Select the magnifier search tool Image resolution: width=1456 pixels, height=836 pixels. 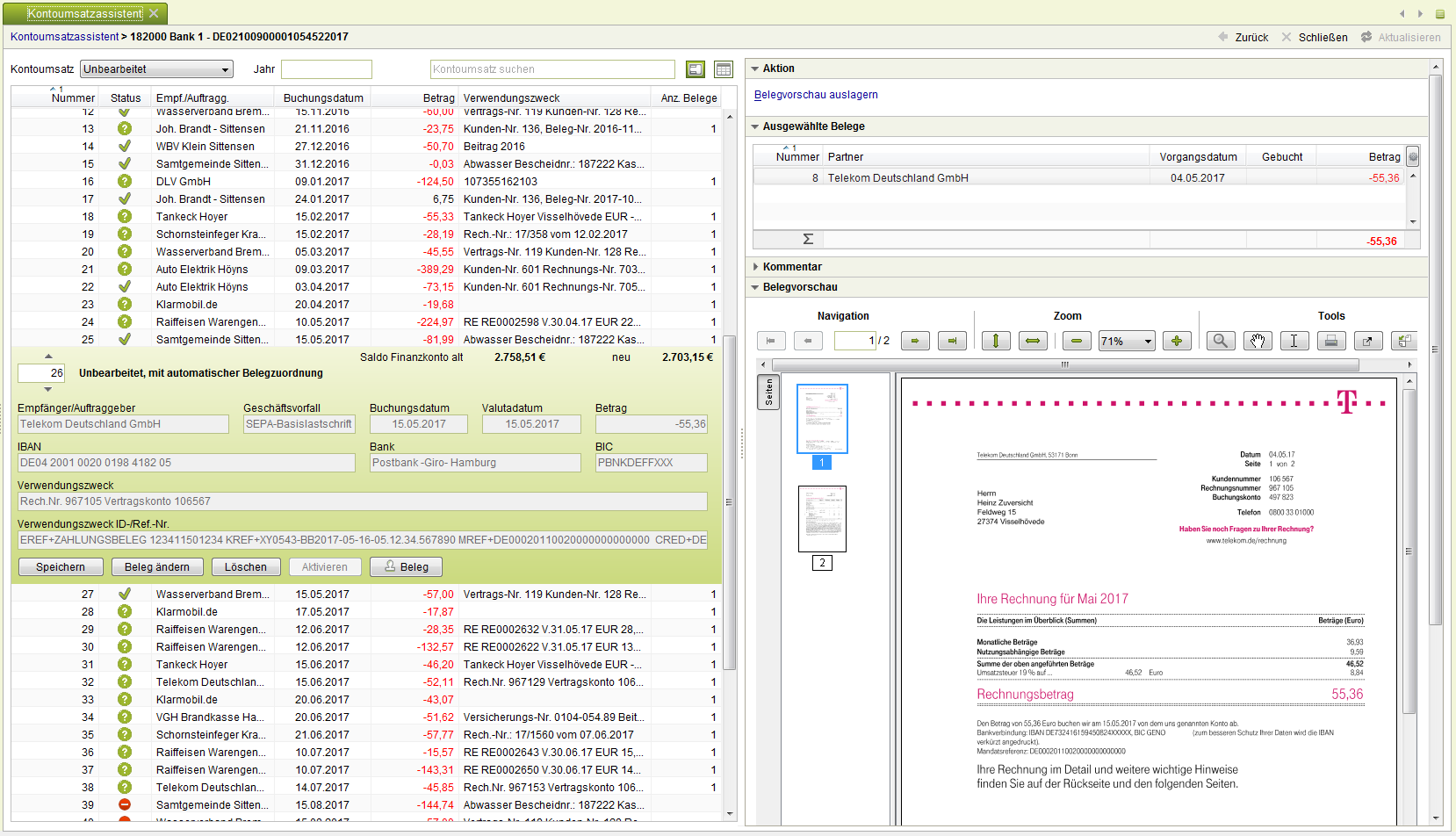(x=1221, y=341)
